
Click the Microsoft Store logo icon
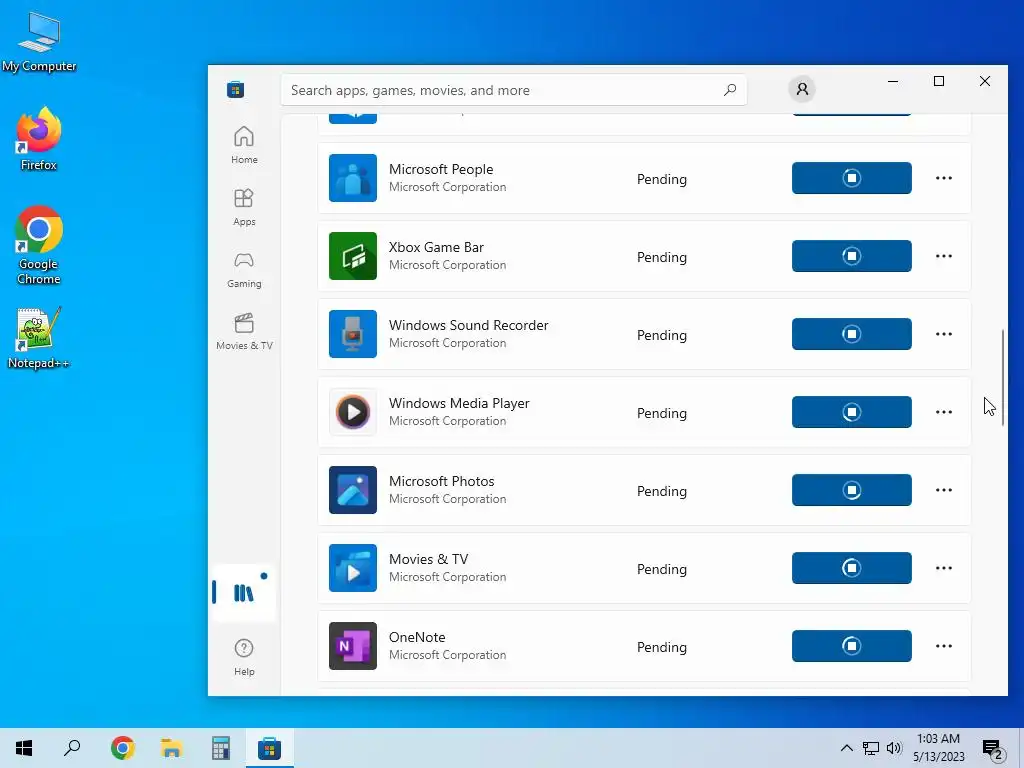(236, 89)
